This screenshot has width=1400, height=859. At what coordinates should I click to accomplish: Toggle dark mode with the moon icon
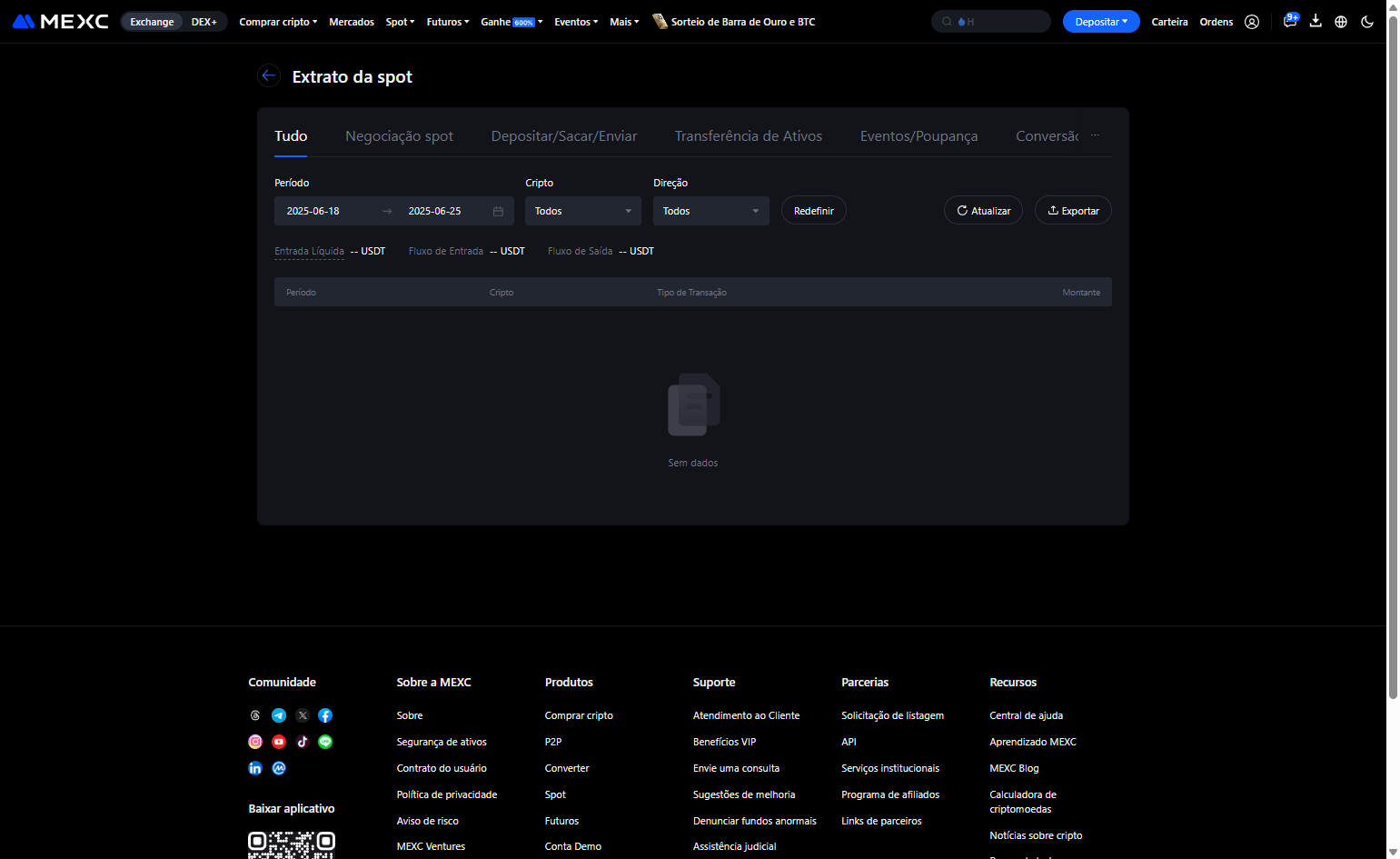point(1367,22)
